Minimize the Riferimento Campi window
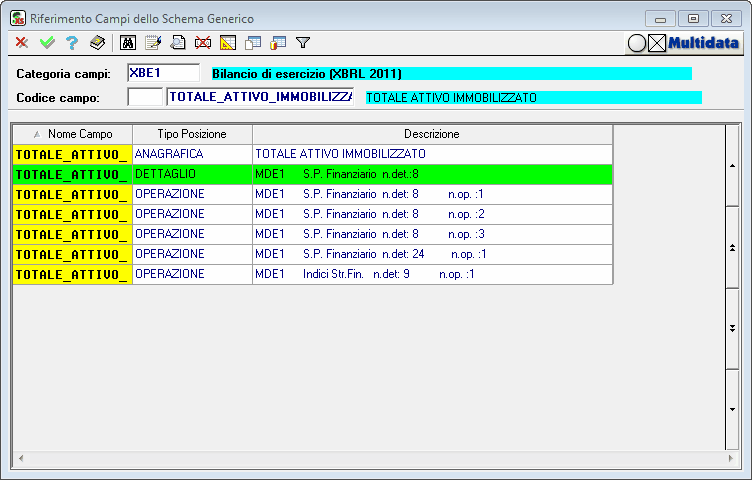The width and height of the screenshot is (752, 480). 660,19
